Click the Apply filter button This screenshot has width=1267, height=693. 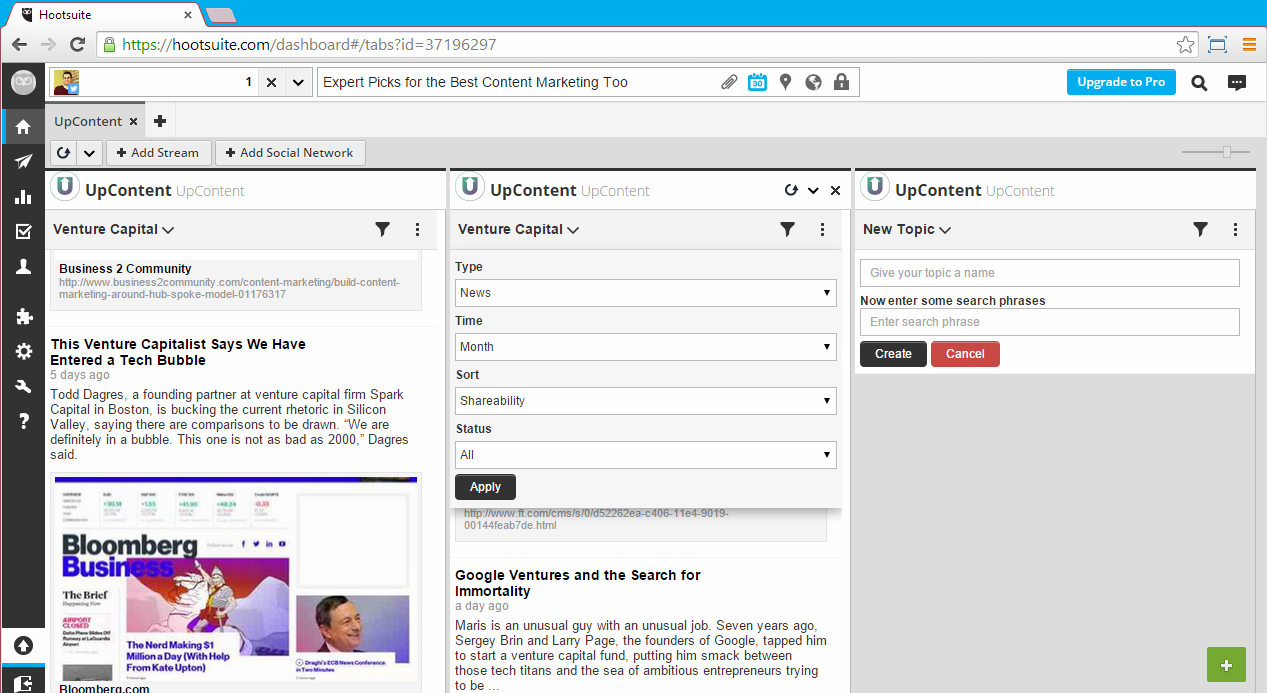coord(485,487)
